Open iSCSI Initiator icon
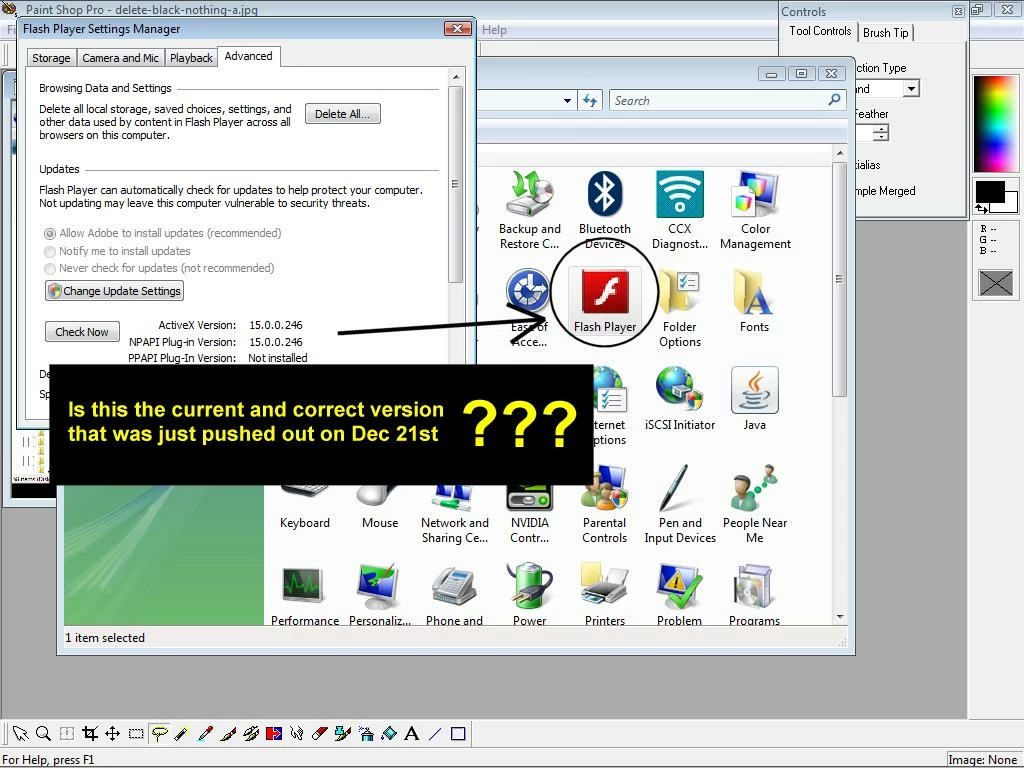 pyautogui.click(x=680, y=398)
